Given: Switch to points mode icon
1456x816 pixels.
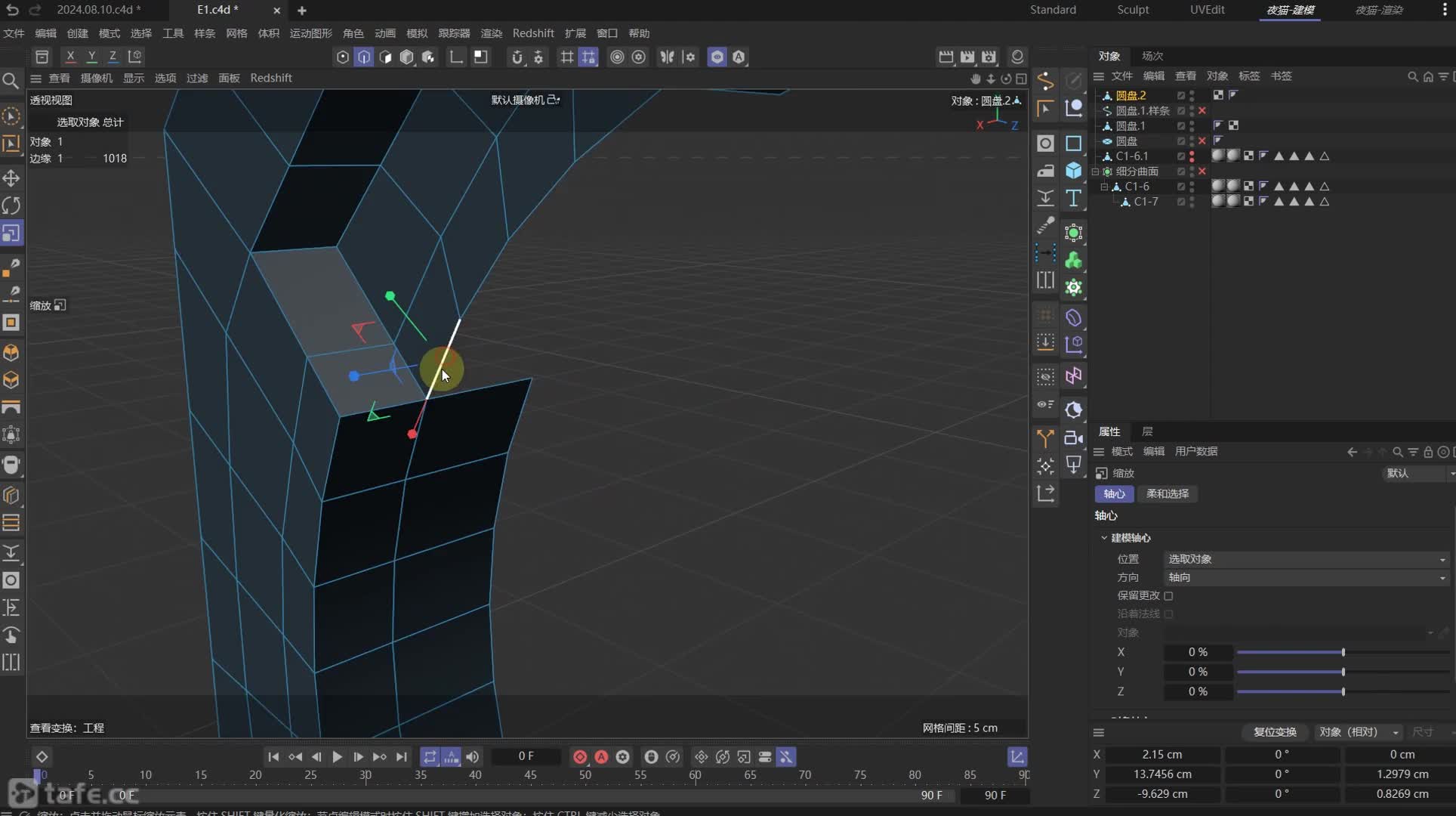Looking at the screenshot, I should (x=343, y=57).
